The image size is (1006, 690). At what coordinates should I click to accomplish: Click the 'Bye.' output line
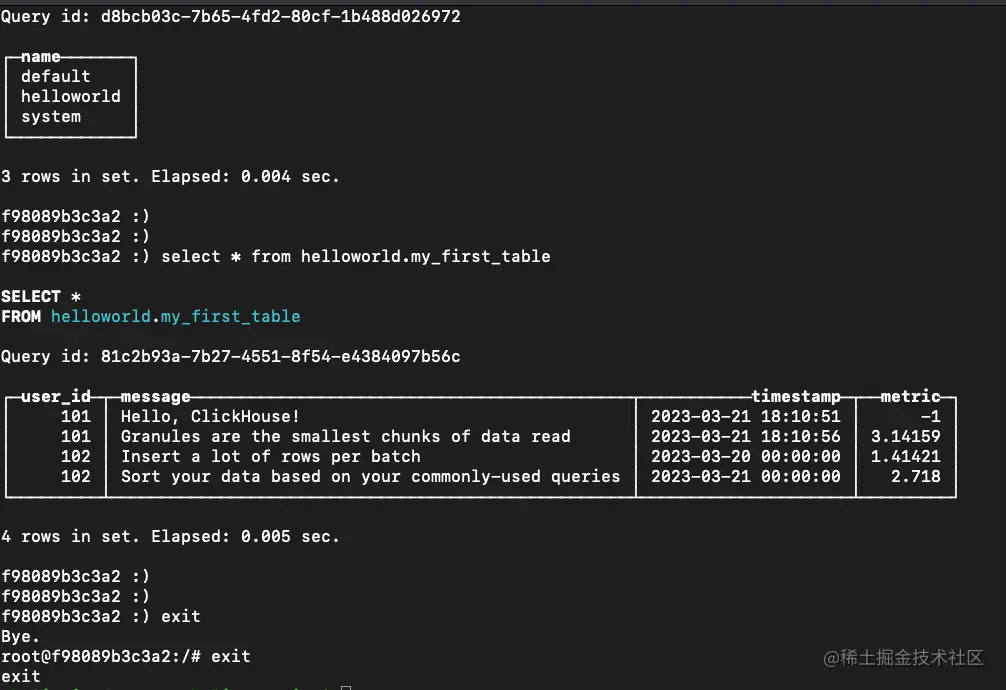21,637
